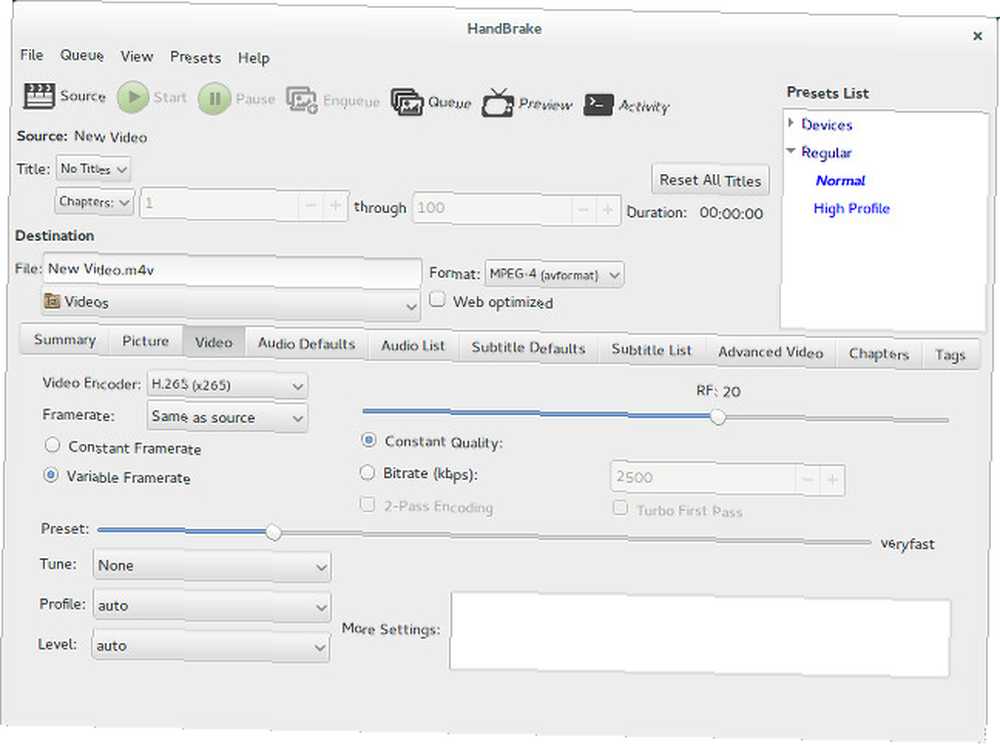1000x745 pixels.
Task: Toggle the 2-Pass Encoding checkbox
Action: pos(367,505)
